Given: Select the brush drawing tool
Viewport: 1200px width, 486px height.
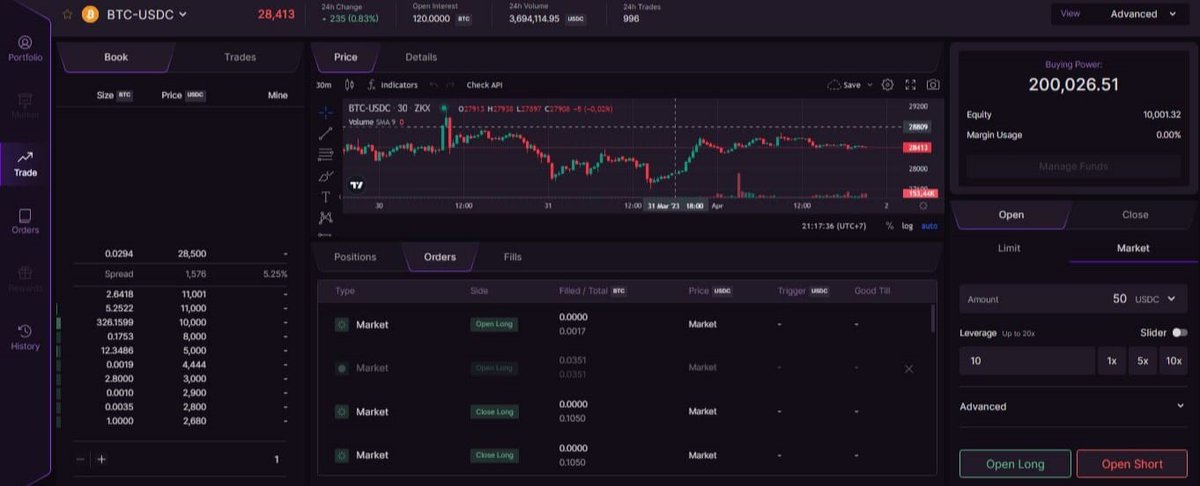Looking at the screenshot, I should (325, 175).
